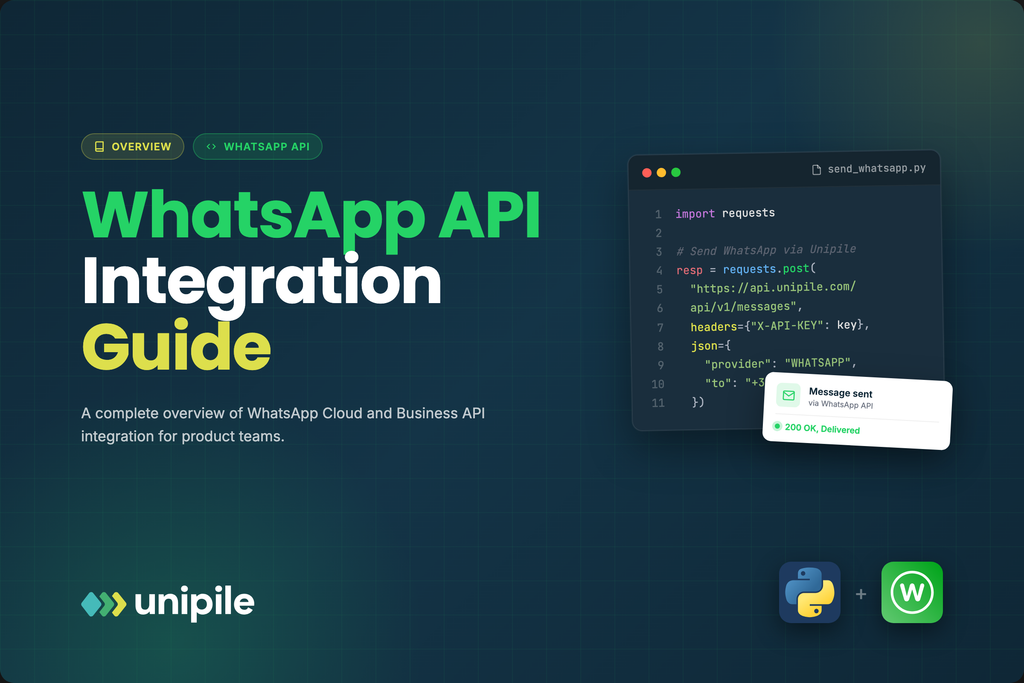Click the envelope icon in Message sent card
The width and height of the screenshot is (1024, 683).
pos(788,395)
